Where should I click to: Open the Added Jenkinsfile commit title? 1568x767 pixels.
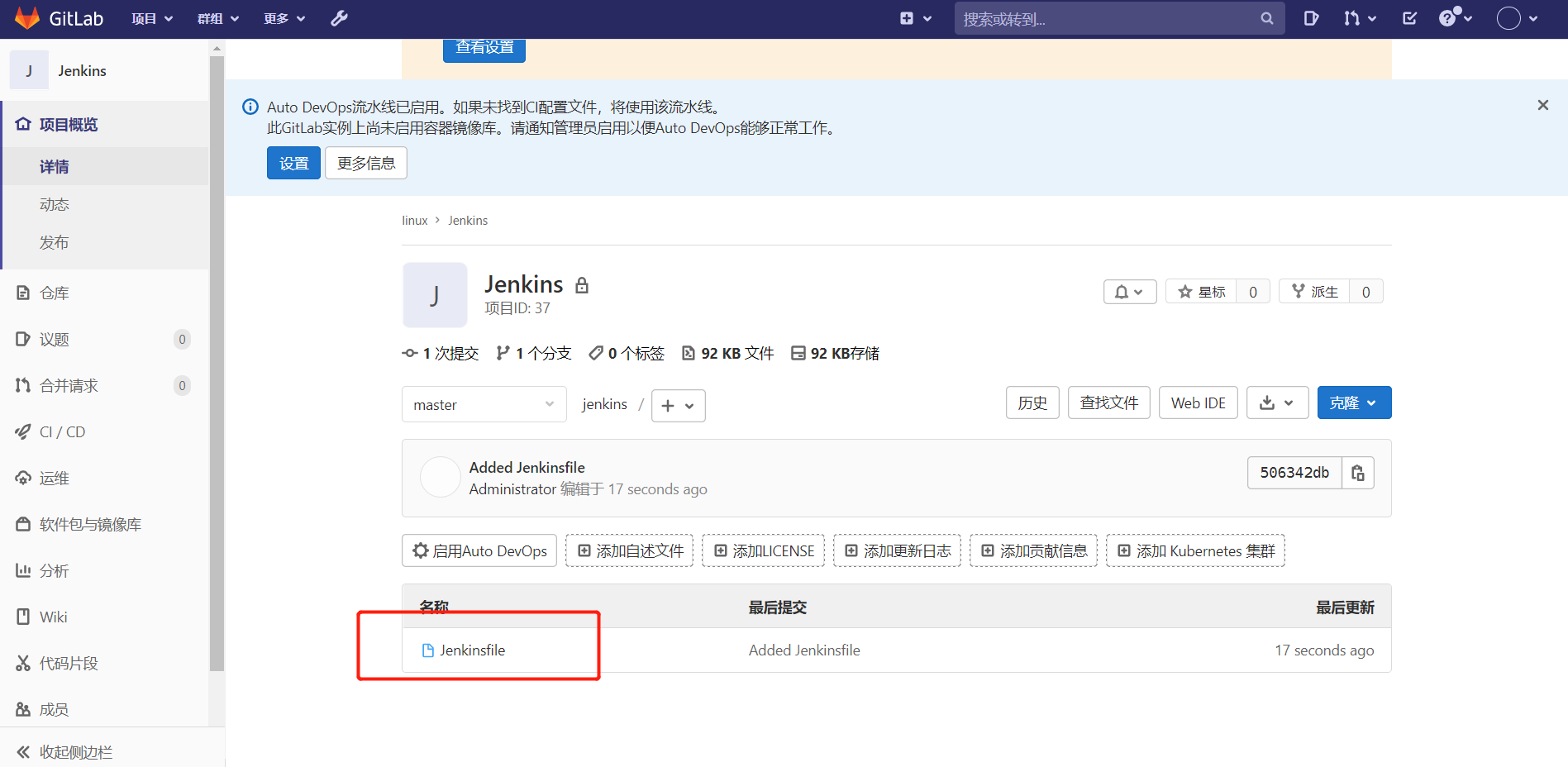tap(527, 468)
